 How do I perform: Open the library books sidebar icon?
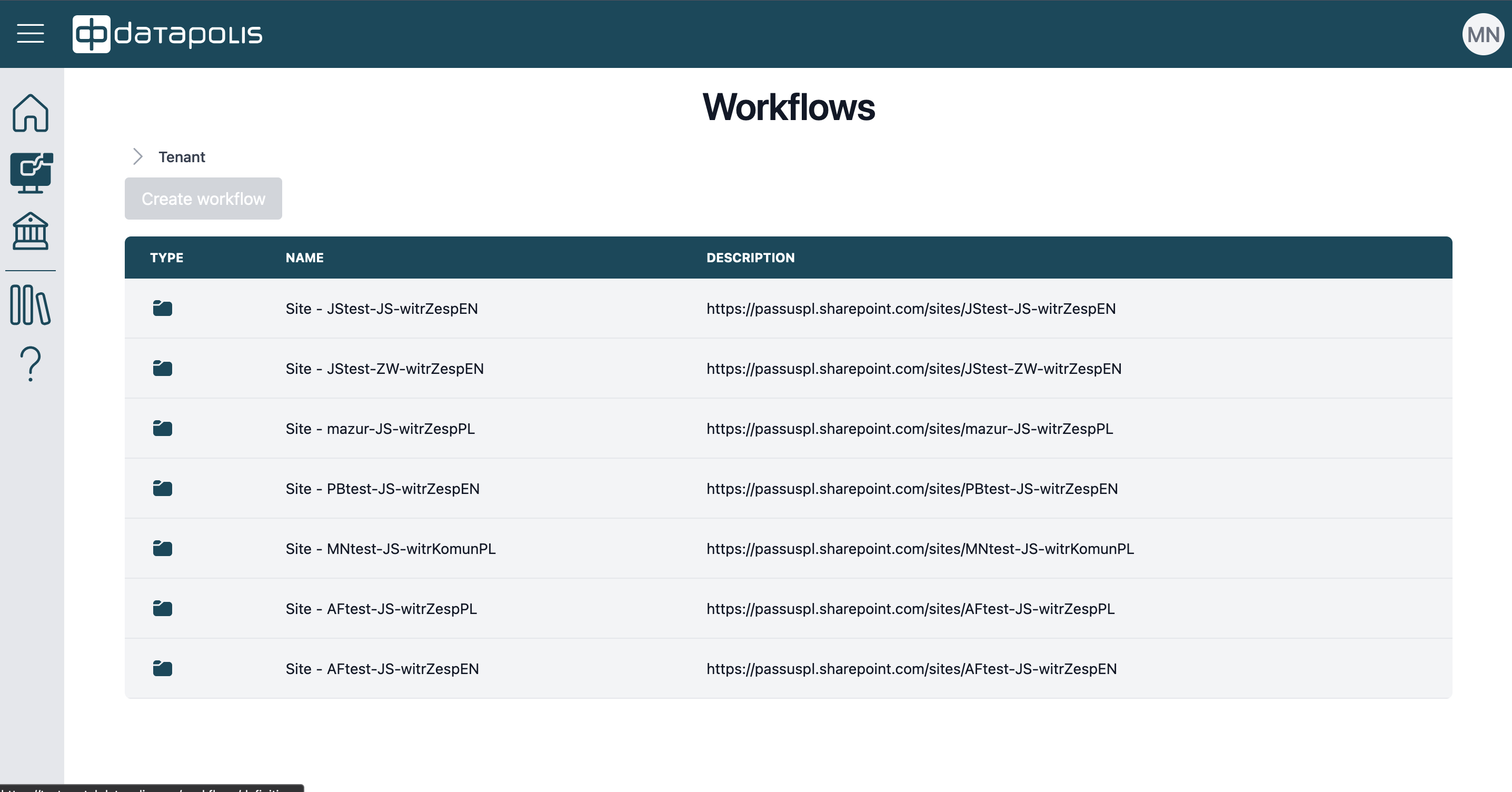point(31,305)
